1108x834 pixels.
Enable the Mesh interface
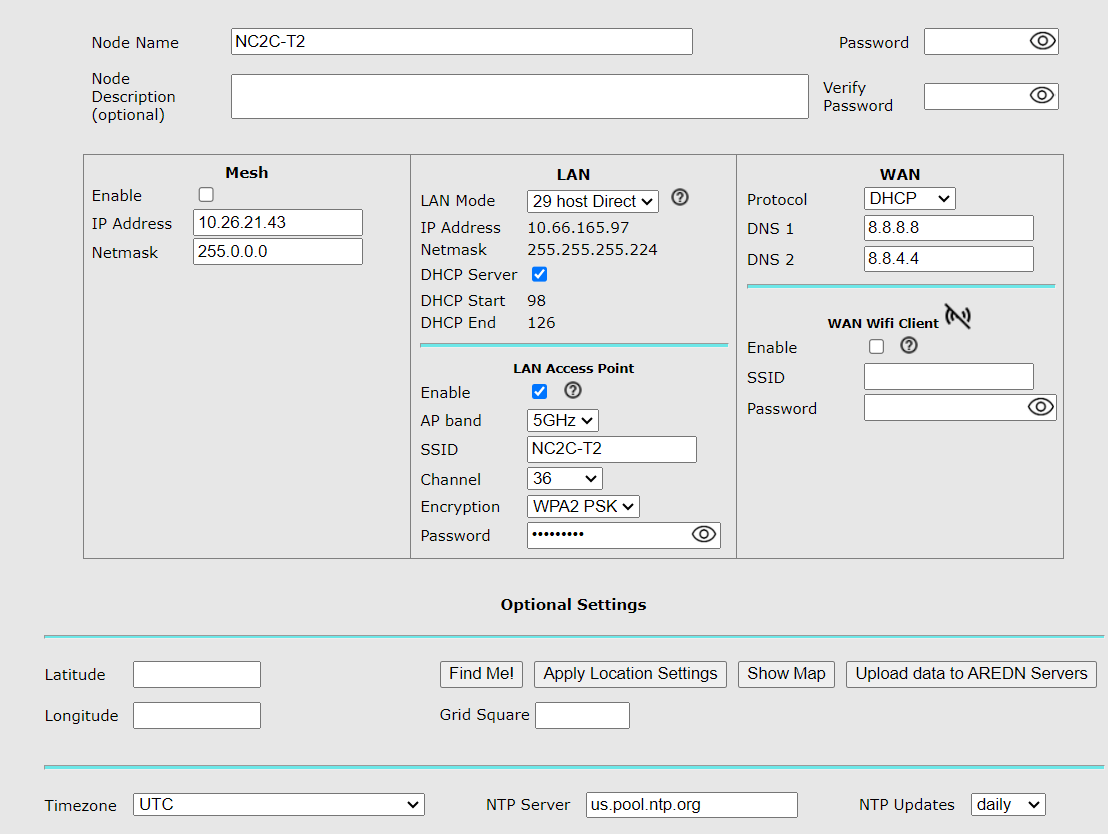[205, 194]
